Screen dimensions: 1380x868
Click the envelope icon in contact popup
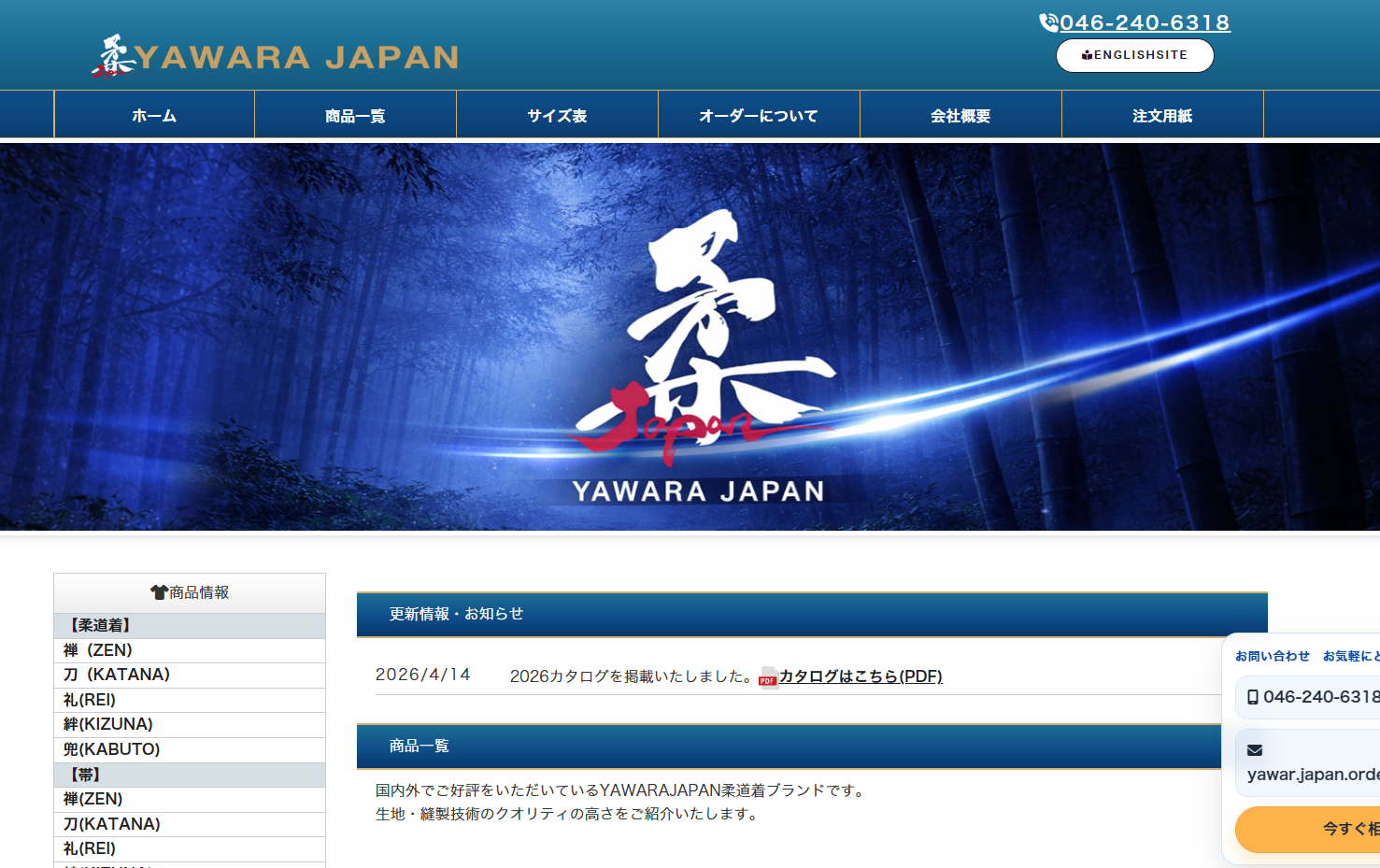tap(1255, 750)
